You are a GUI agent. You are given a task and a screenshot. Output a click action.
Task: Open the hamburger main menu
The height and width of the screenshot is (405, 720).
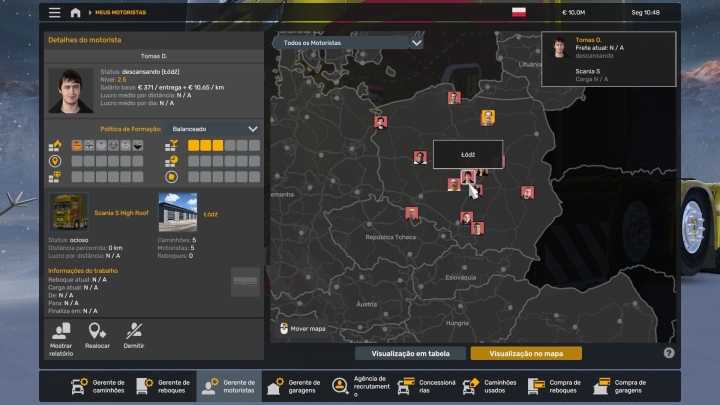[55, 12]
